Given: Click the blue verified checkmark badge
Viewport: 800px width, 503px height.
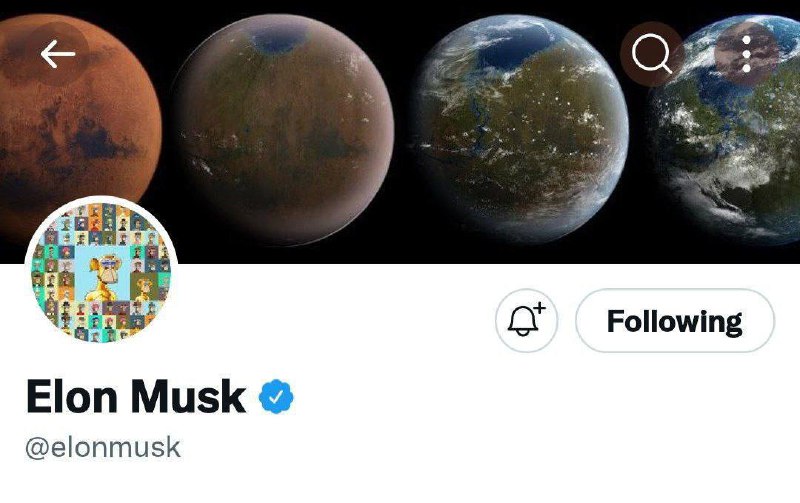Looking at the screenshot, I should pos(276,396).
